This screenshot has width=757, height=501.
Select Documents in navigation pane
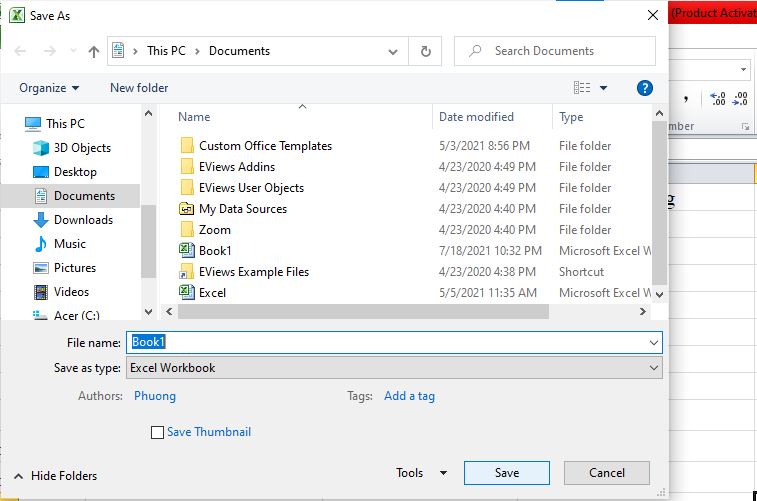point(84,196)
